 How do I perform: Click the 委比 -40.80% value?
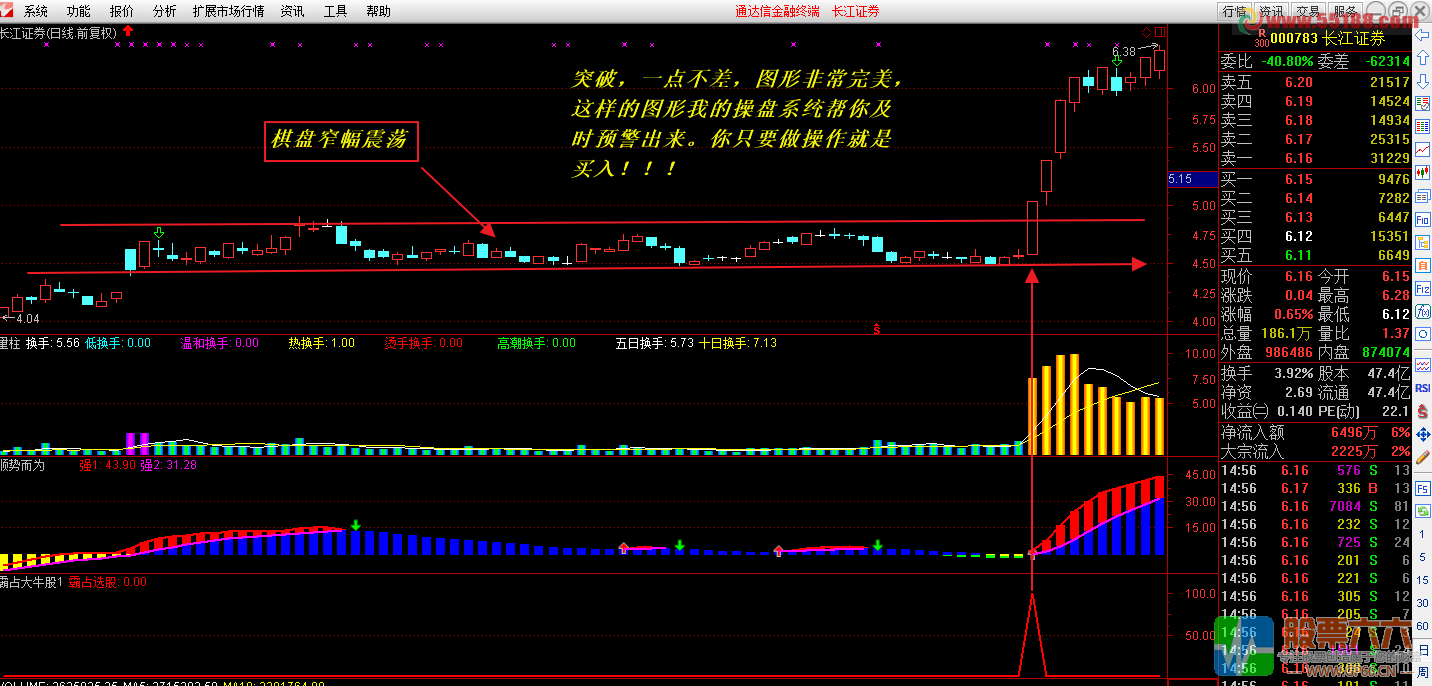tap(1285, 60)
